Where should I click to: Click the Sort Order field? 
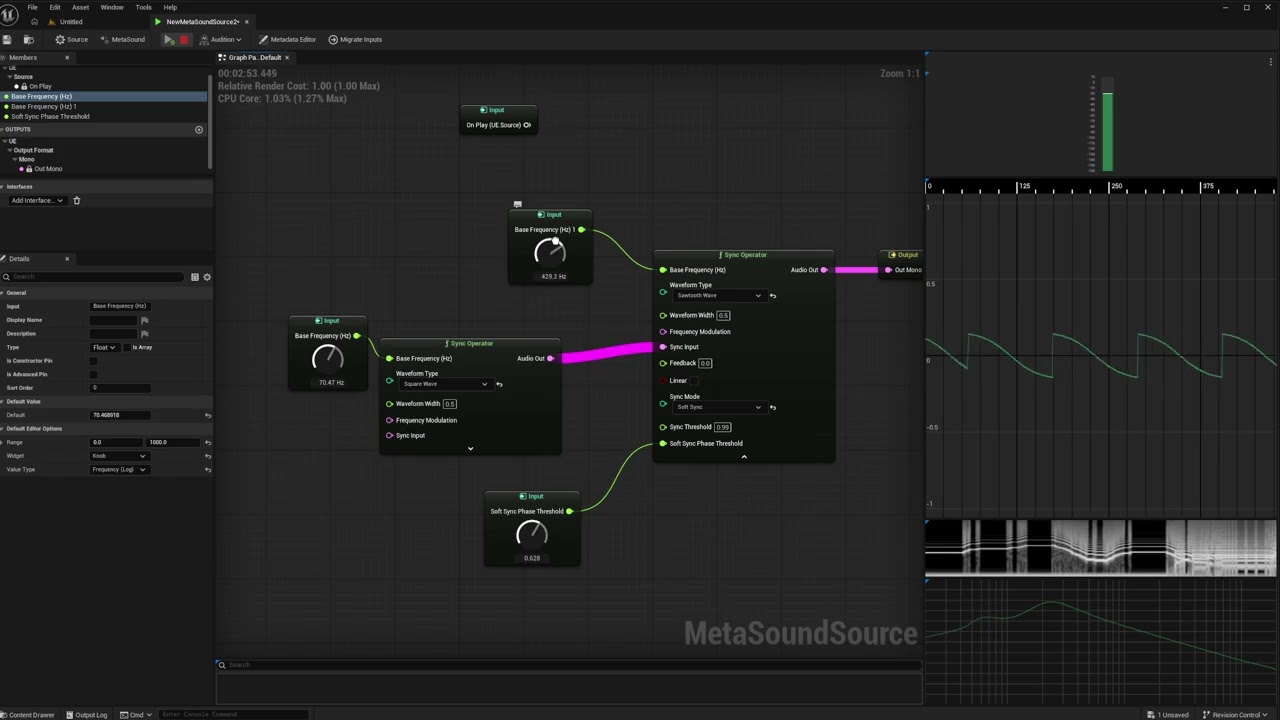(120, 388)
